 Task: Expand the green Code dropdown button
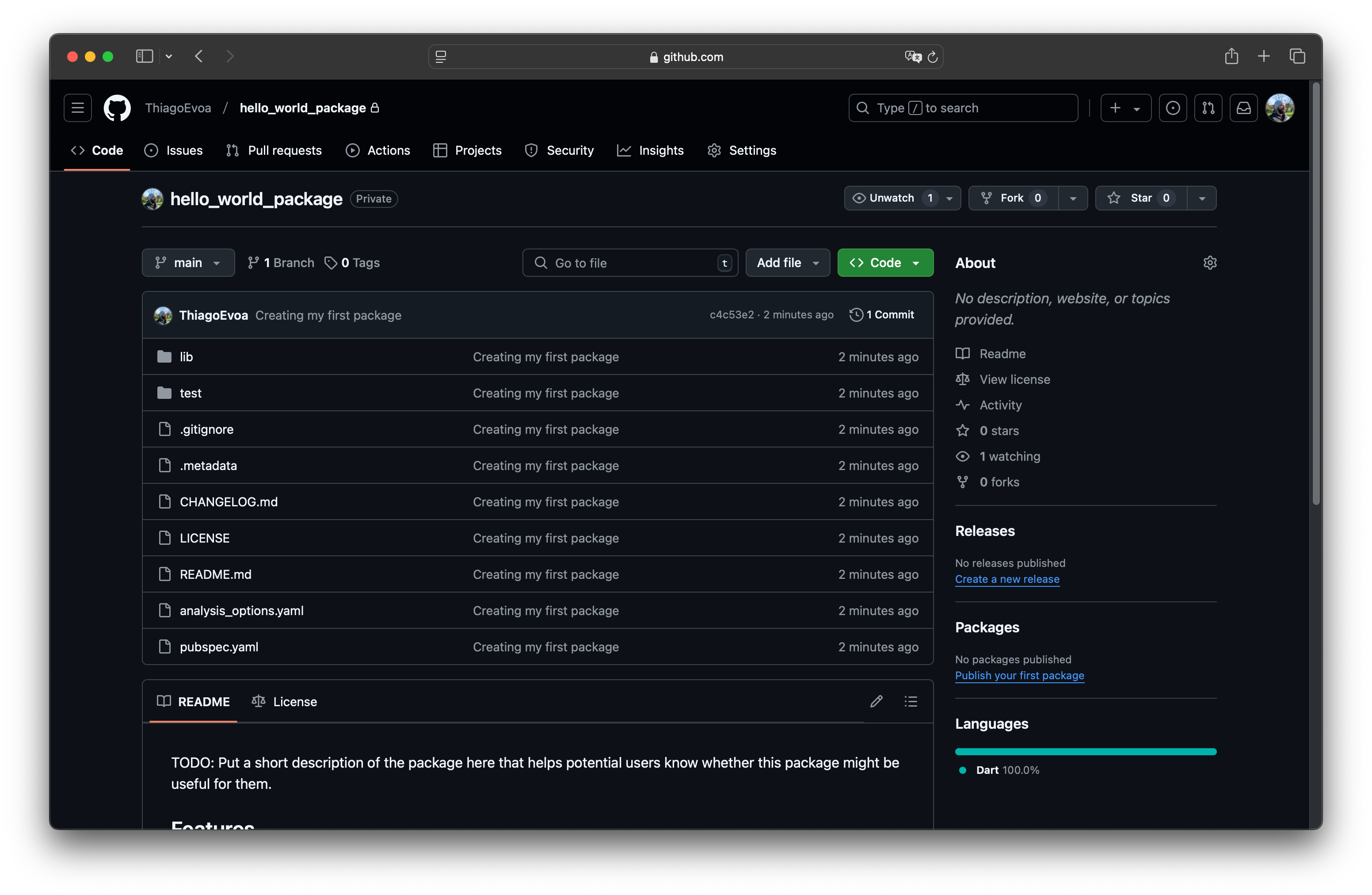pos(885,263)
